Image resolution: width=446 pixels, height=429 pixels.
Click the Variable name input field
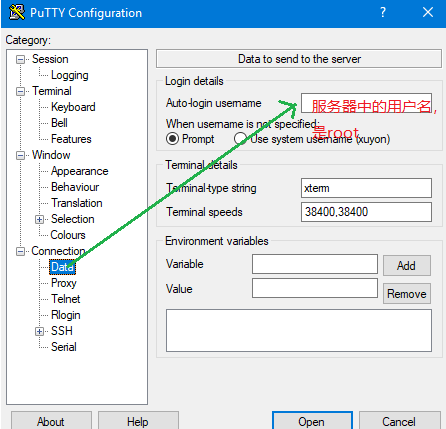(315, 264)
